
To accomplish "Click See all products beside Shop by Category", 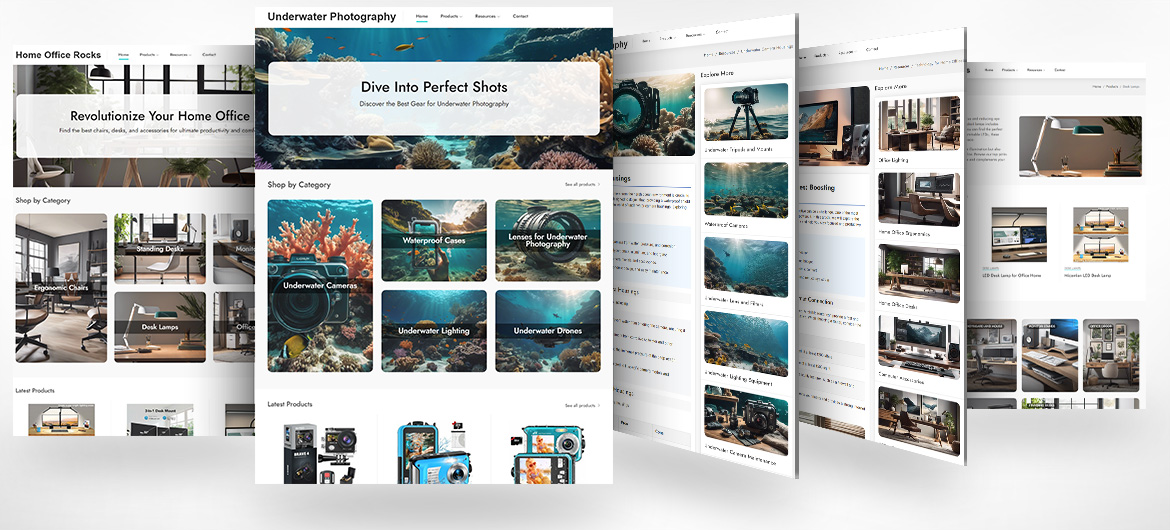I will [582, 184].
